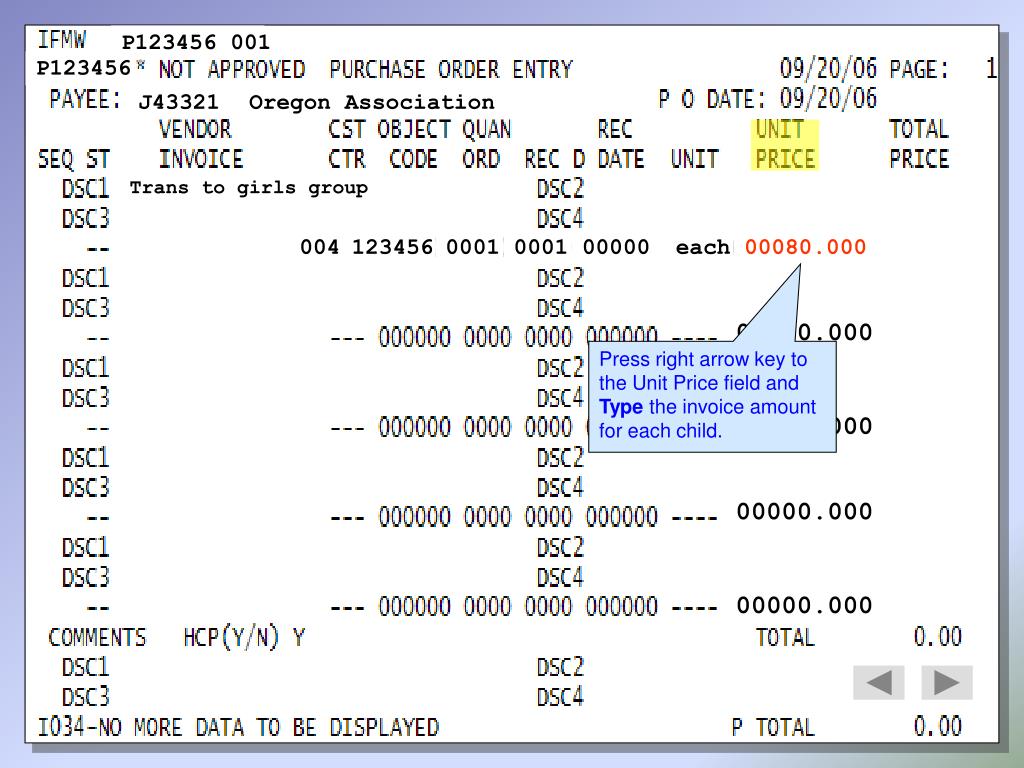Click the PURCHASE ORDER ENTRY title
This screenshot has width=1024, height=768.
click(x=451, y=69)
